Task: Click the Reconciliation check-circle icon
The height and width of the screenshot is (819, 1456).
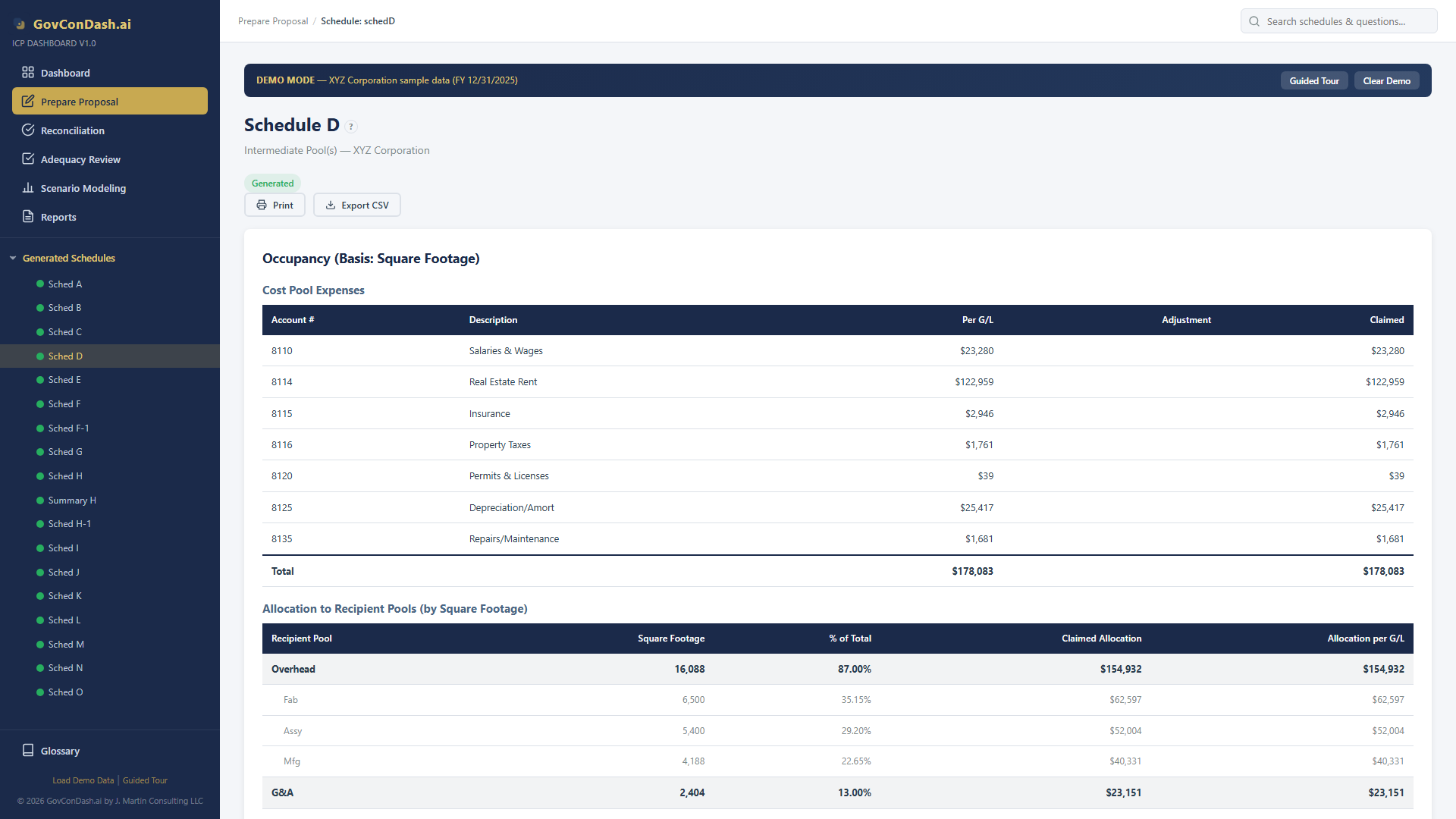Action: pos(28,130)
